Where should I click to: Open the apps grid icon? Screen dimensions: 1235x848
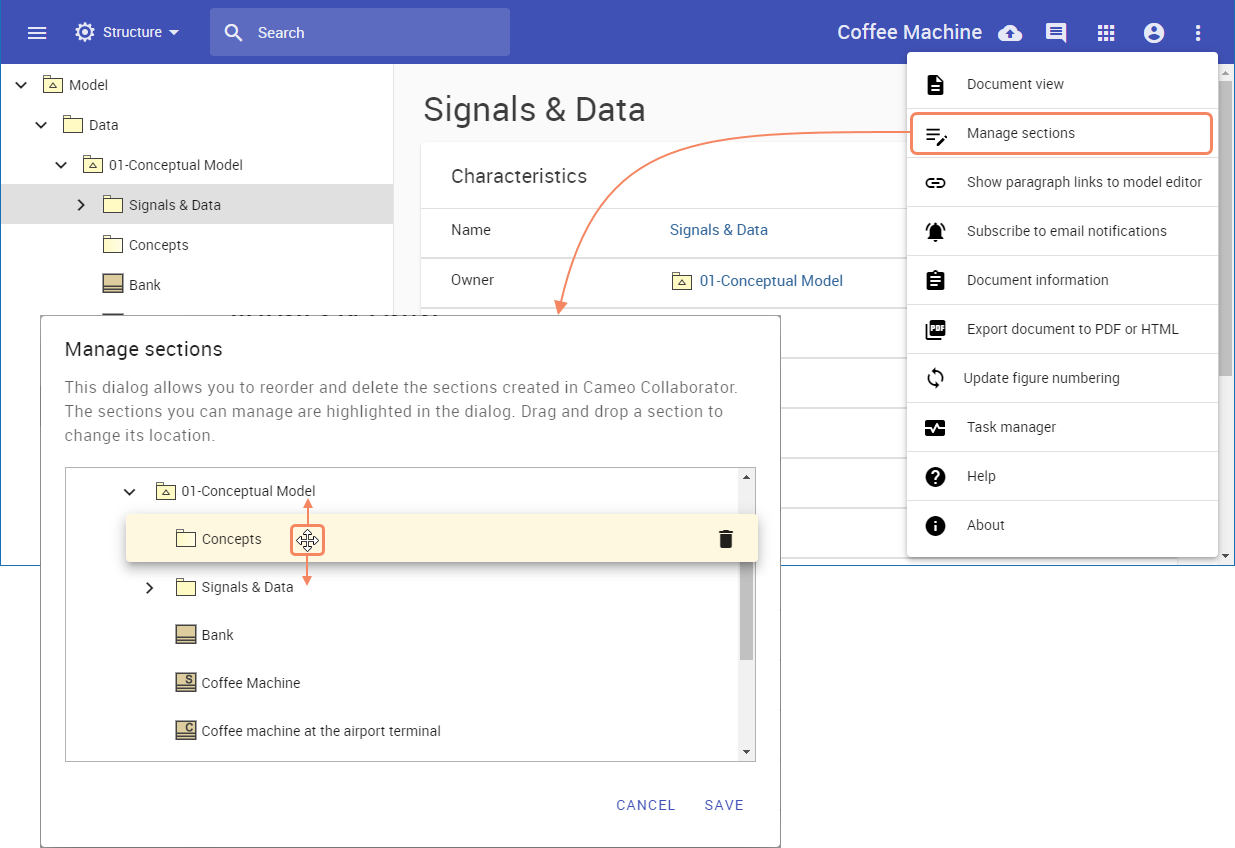coord(1105,33)
